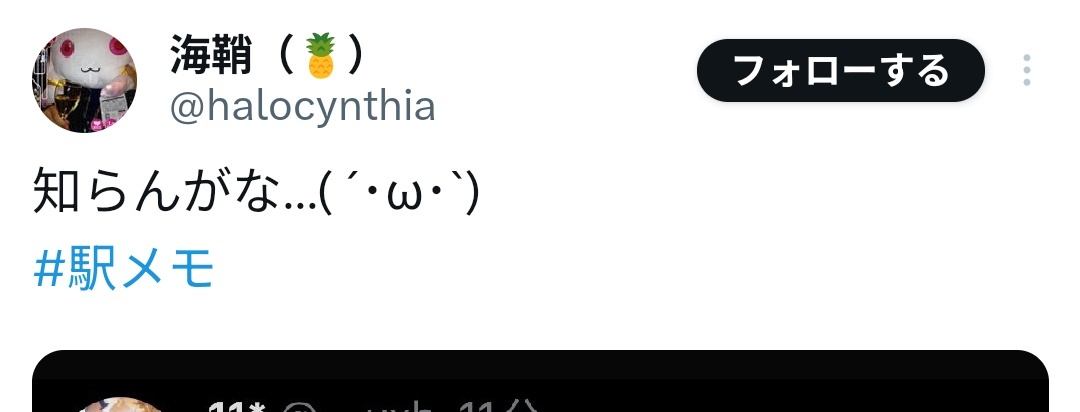This screenshot has height=412, width=1080.
Task: Open the #駅メモ hashtag
Action: click(124, 269)
